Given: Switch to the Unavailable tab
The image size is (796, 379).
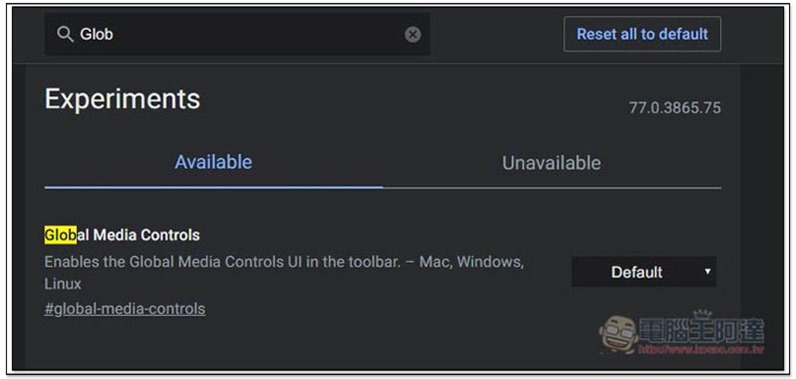Looking at the screenshot, I should (551, 163).
